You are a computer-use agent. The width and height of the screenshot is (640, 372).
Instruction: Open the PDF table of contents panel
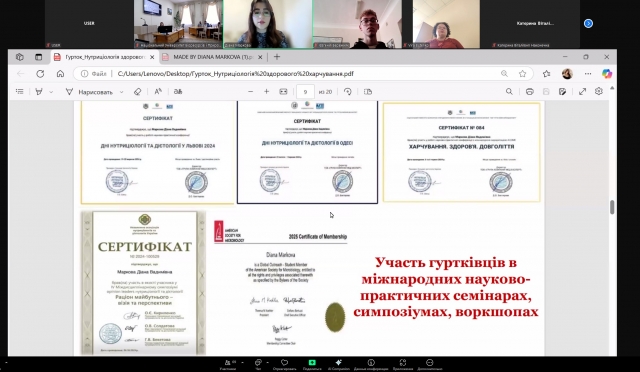(20, 91)
